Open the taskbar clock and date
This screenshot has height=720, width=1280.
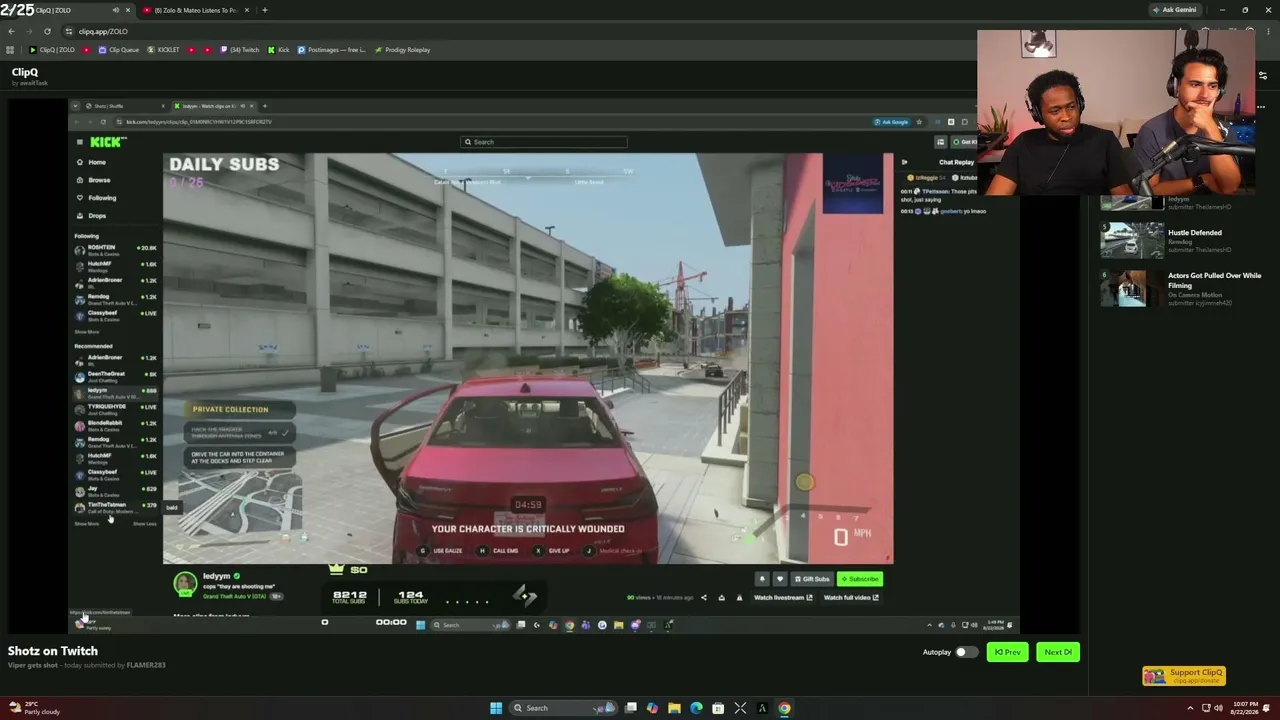[1245, 708]
